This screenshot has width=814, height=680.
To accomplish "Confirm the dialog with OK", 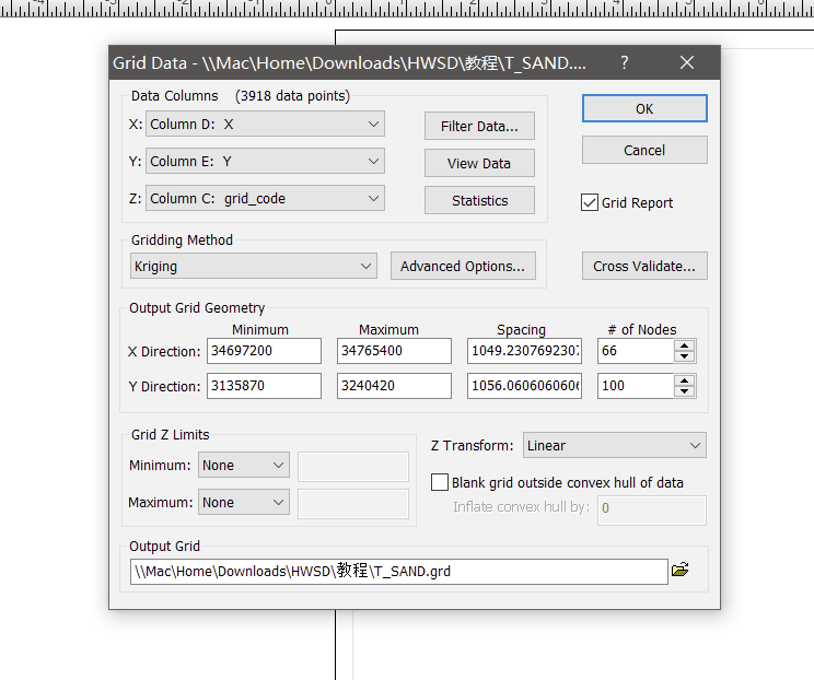I will coord(644,108).
